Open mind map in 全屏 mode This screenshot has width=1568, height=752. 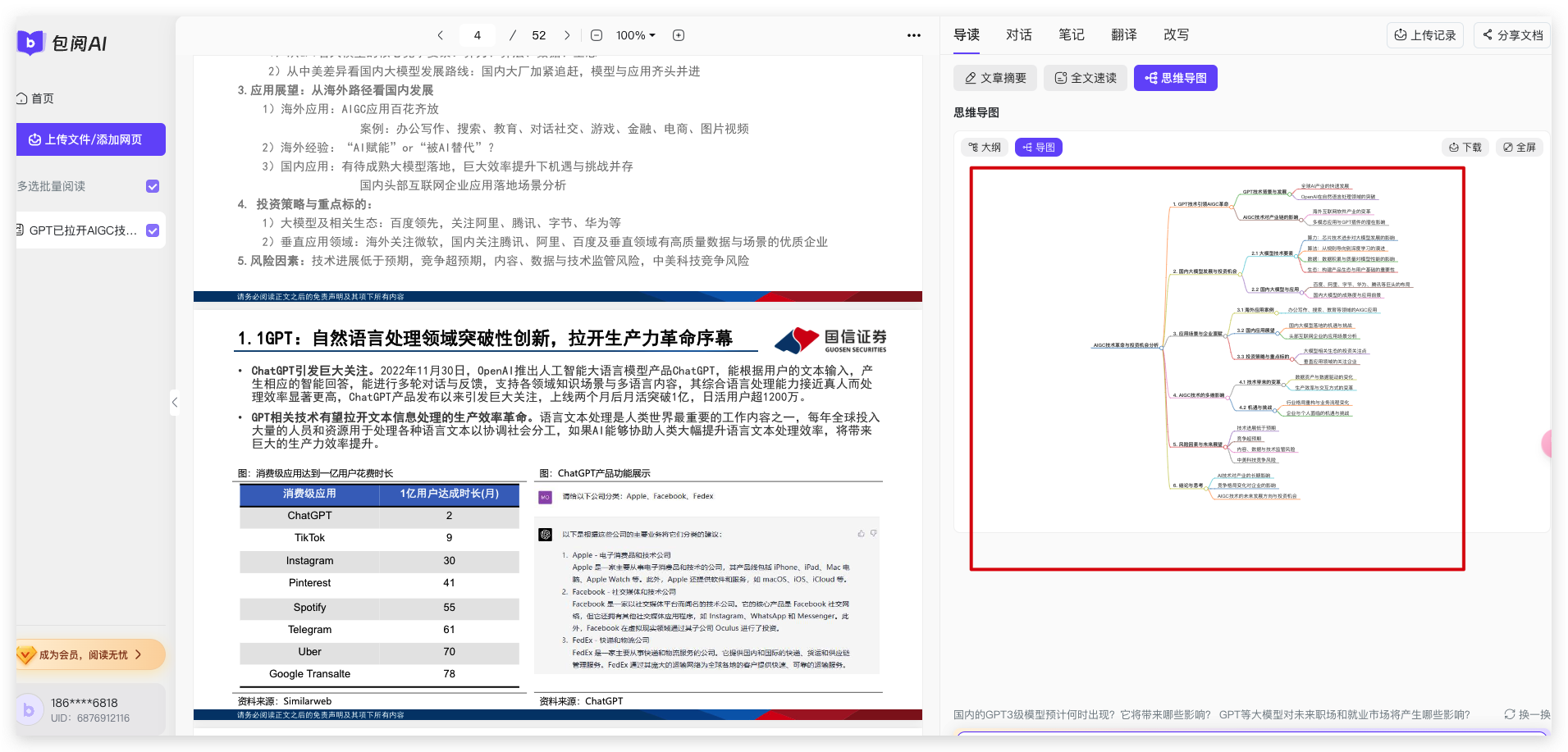[x=1520, y=148]
